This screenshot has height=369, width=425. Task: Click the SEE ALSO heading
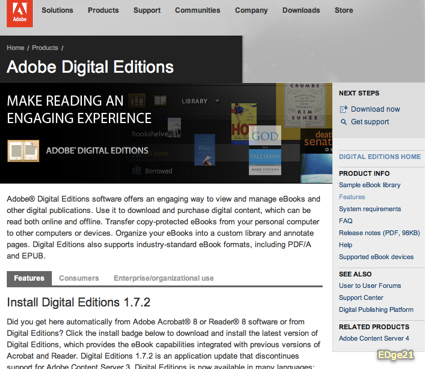[x=355, y=274]
